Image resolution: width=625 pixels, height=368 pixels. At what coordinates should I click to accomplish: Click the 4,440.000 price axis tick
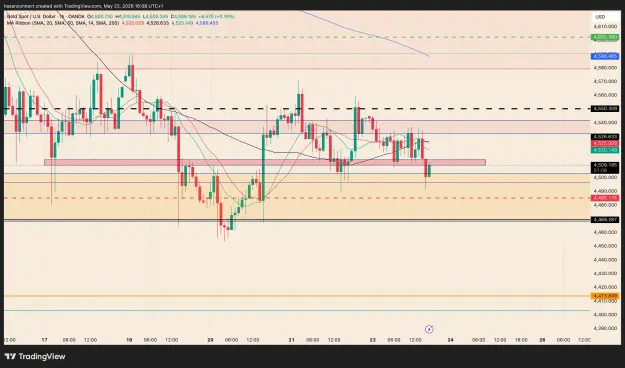click(x=605, y=260)
